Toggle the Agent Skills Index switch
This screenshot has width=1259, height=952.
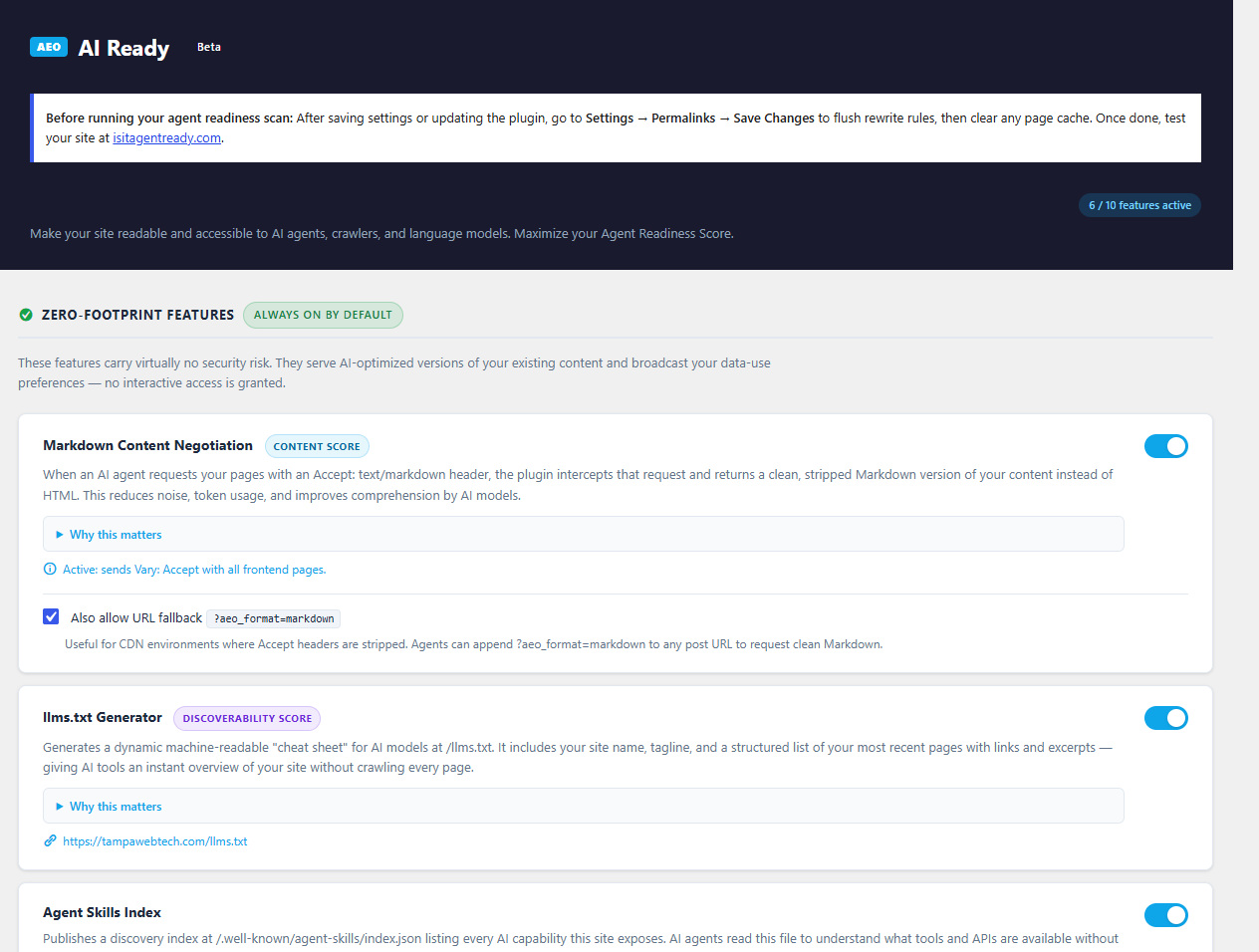1166,915
